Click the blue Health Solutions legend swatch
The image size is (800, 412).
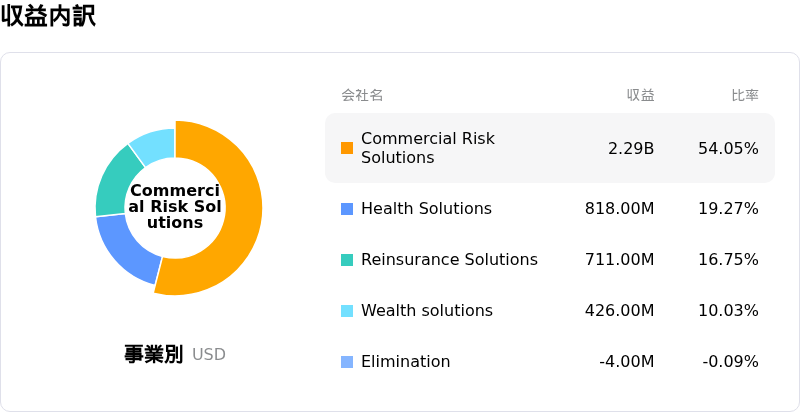pos(347,209)
